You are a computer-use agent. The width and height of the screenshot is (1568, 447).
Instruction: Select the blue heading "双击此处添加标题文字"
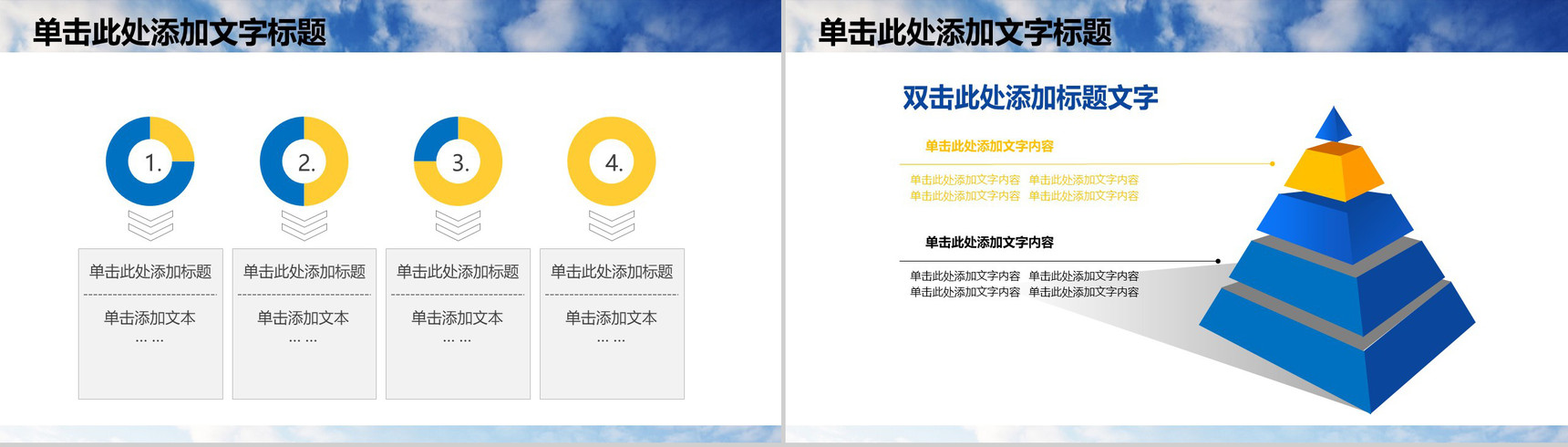(1030, 98)
